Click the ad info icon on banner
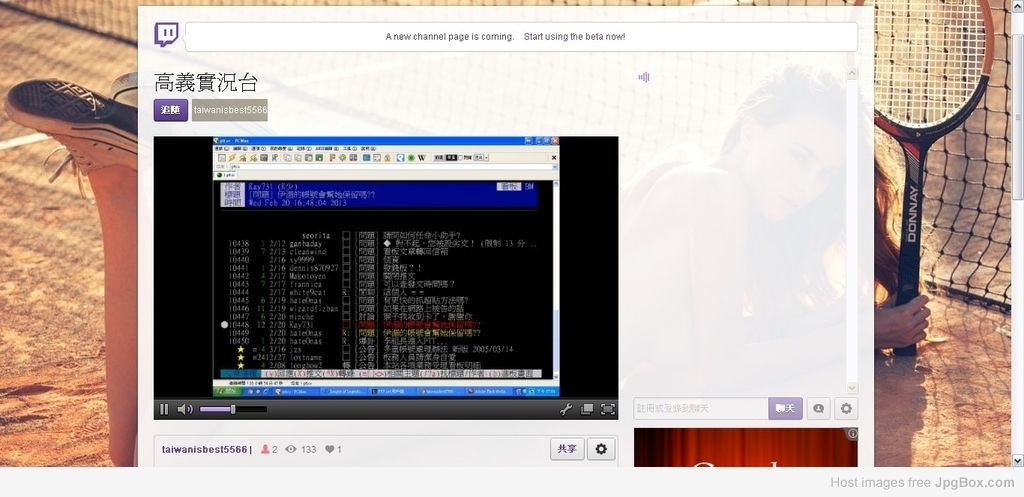 pyautogui.click(x=851, y=434)
